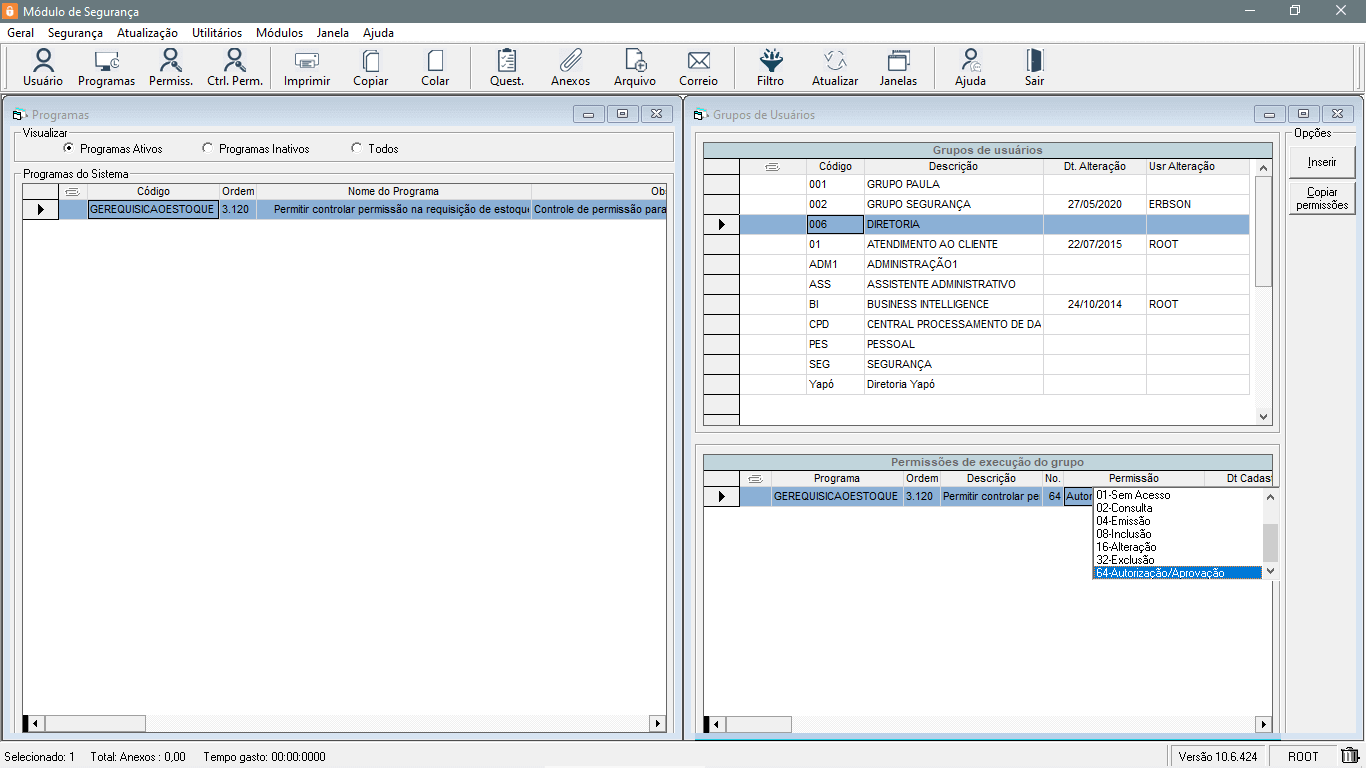Open the Atualização menu
The image size is (1366, 768).
click(x=147, y=33)
